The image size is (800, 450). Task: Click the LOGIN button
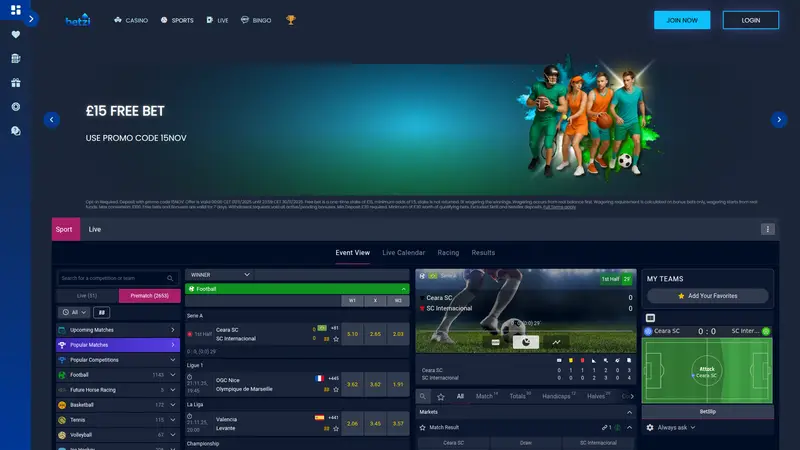click(751, 20)
